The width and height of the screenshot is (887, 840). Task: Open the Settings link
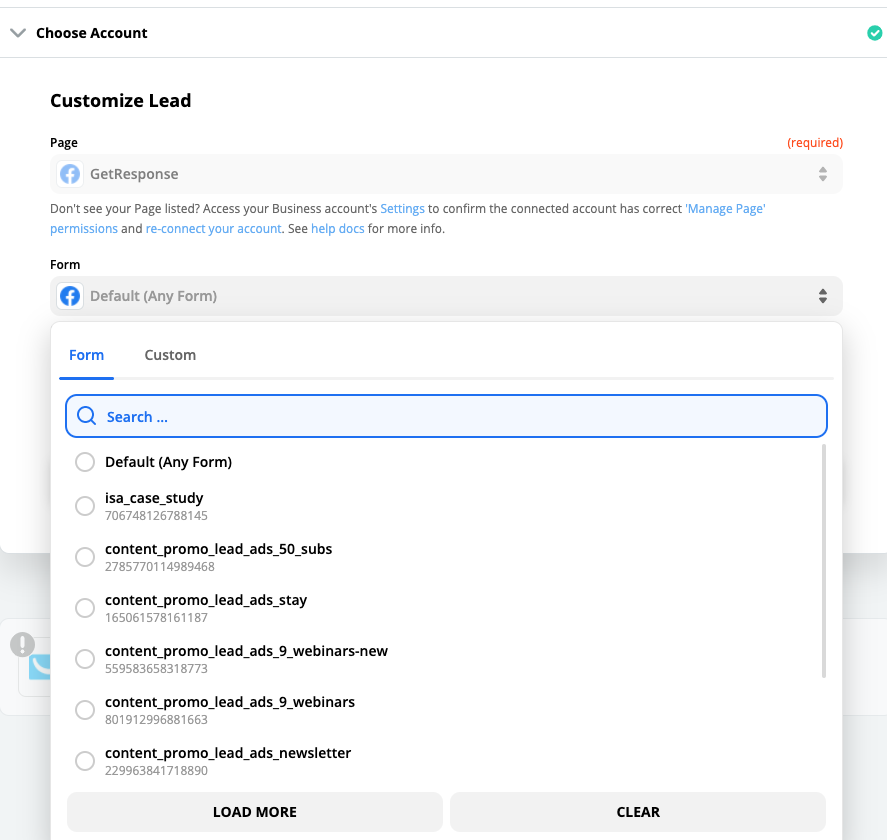(402, 209)
